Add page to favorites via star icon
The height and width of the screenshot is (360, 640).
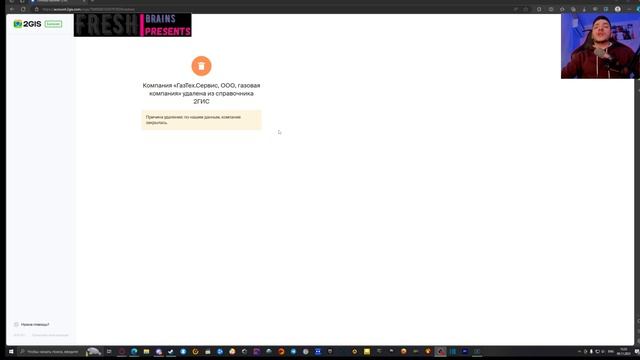click(526, 9)
